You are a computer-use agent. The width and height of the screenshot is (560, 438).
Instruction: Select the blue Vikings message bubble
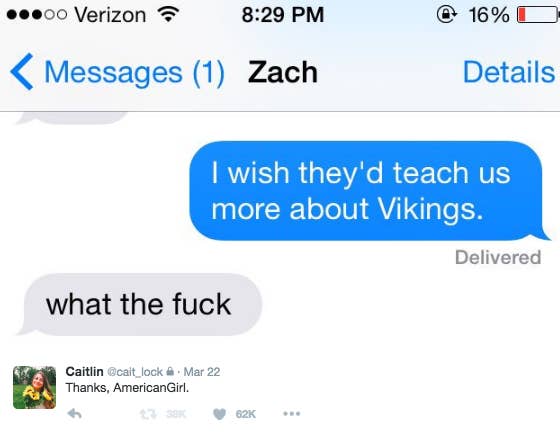pyautogui.click(x=369, y=191)
